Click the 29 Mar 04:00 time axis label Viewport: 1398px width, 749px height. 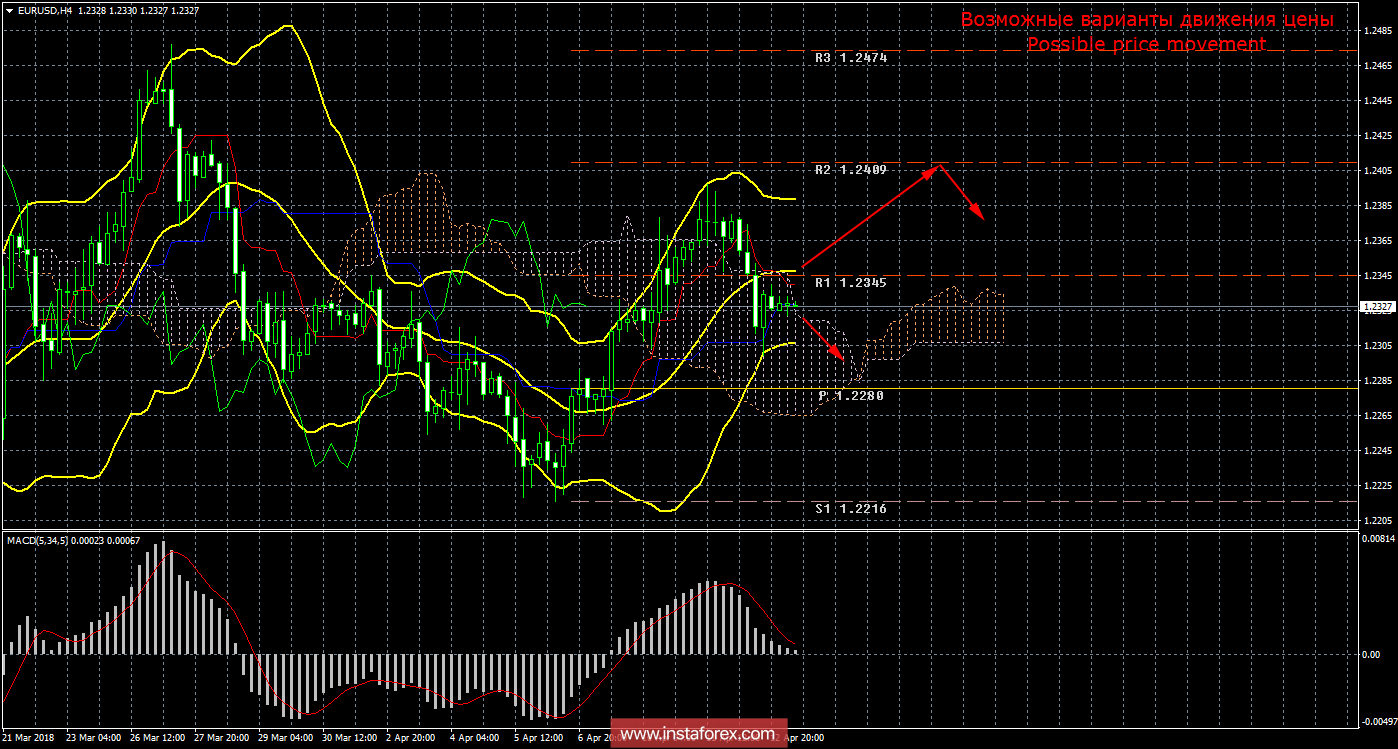pyautogui.click(x=287, y=738)
